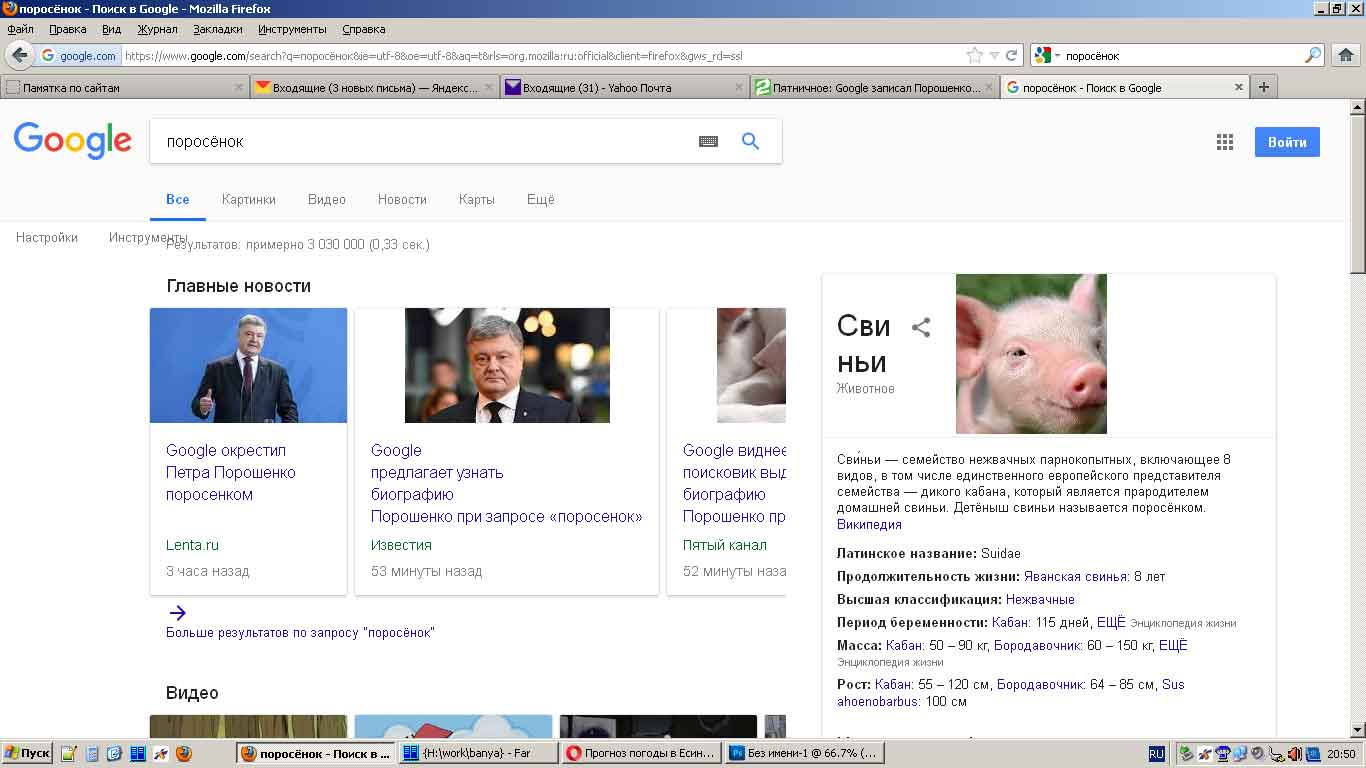
Task: Bookmark this page with the star icon
Action: 974,56
